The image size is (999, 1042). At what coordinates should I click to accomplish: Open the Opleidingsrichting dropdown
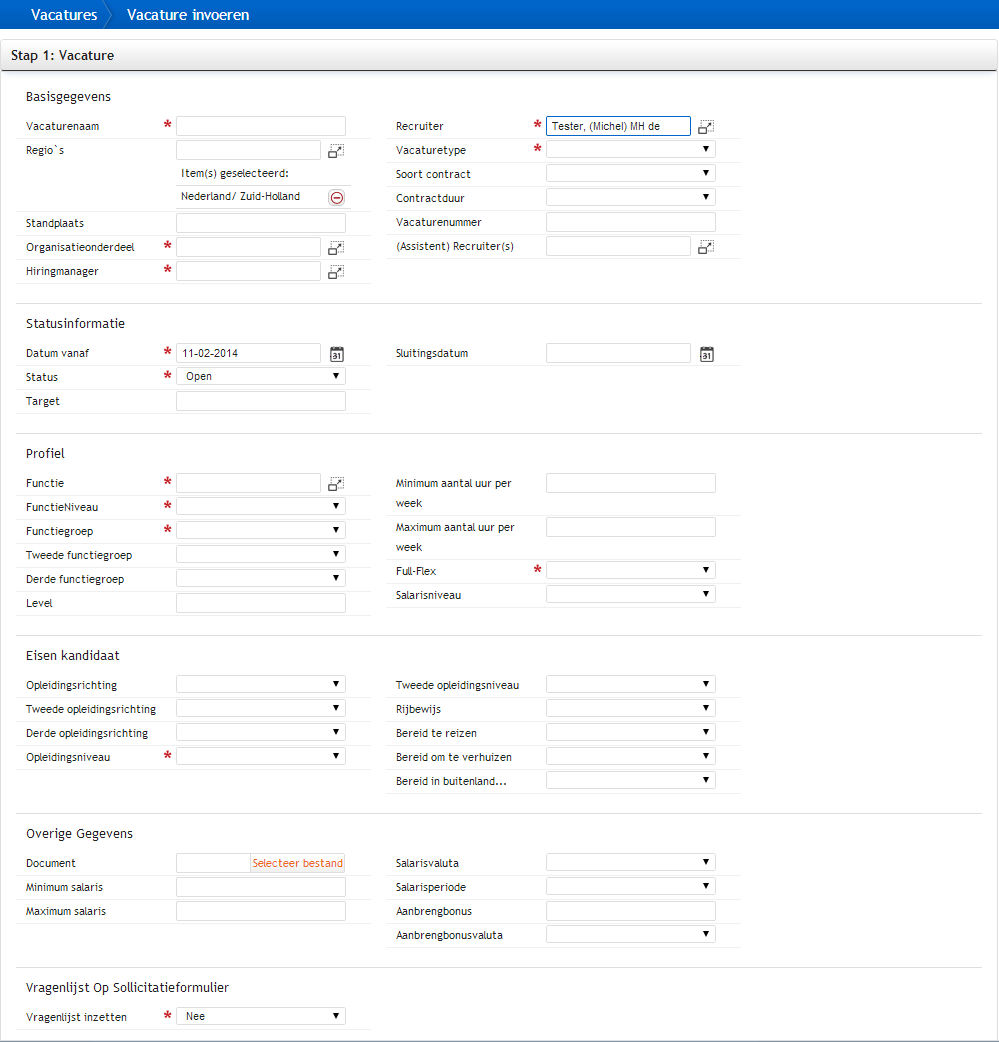tap(261, 684)
